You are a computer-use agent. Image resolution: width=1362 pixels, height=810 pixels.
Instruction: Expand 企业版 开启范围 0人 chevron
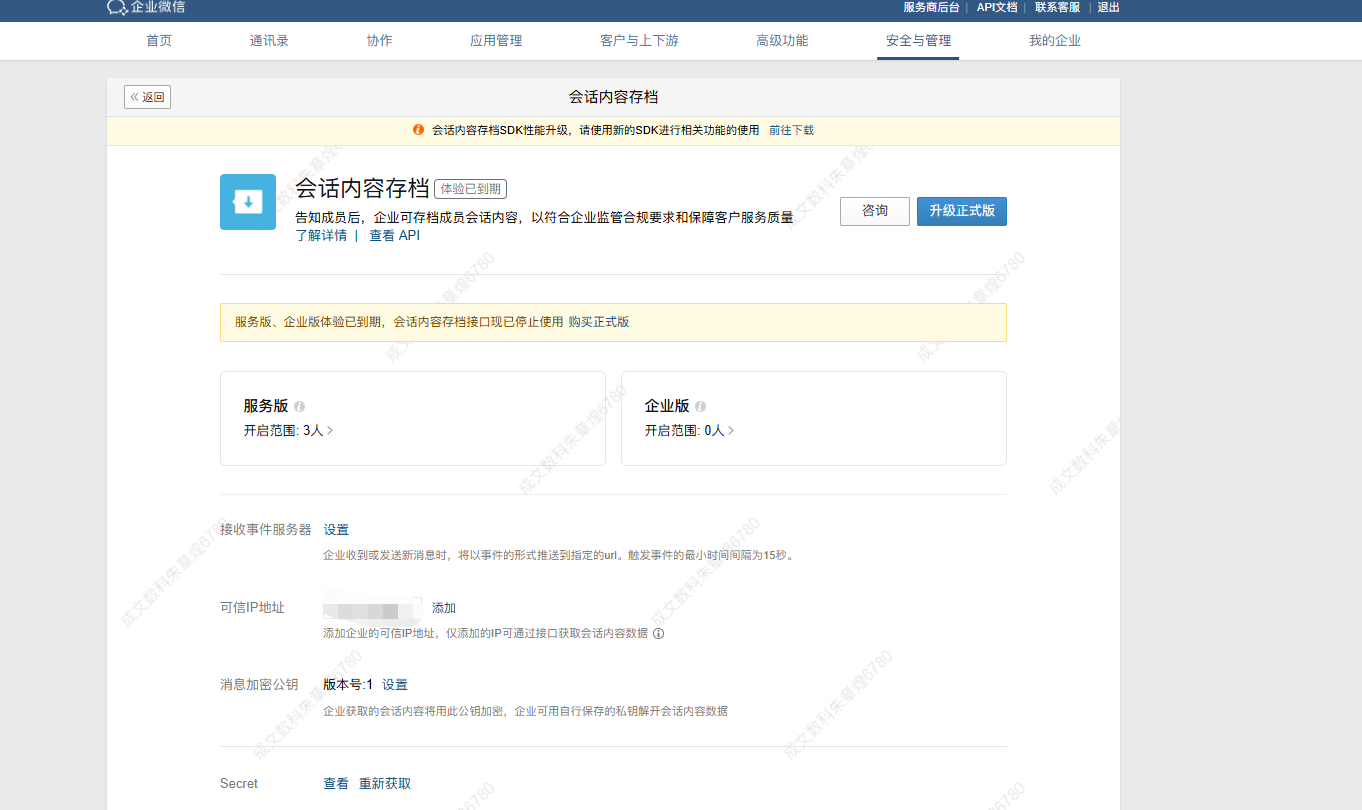731,431
